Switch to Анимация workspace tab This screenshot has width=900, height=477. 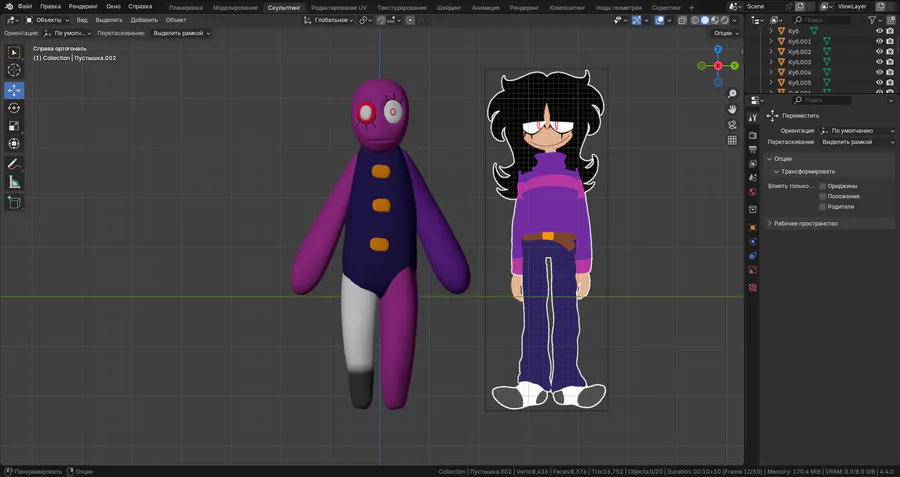pyautogui.click(x=485, y=7)
